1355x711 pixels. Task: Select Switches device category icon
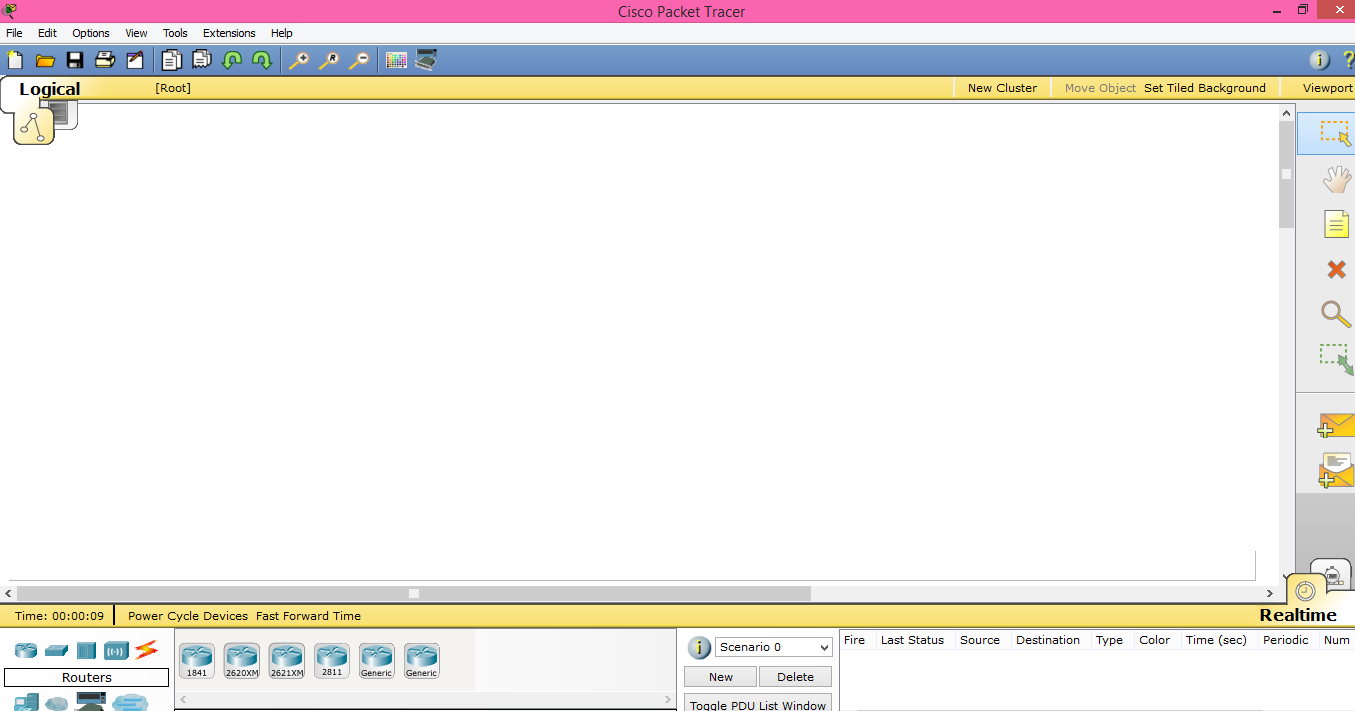[56, 651]
